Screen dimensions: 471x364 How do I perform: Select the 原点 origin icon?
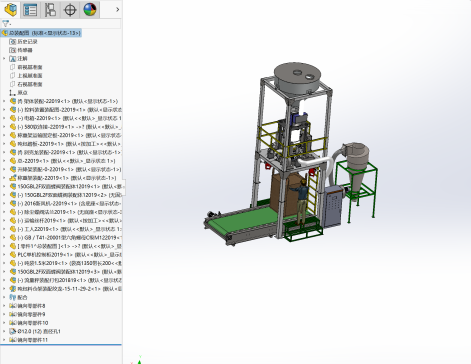point(13,93)
